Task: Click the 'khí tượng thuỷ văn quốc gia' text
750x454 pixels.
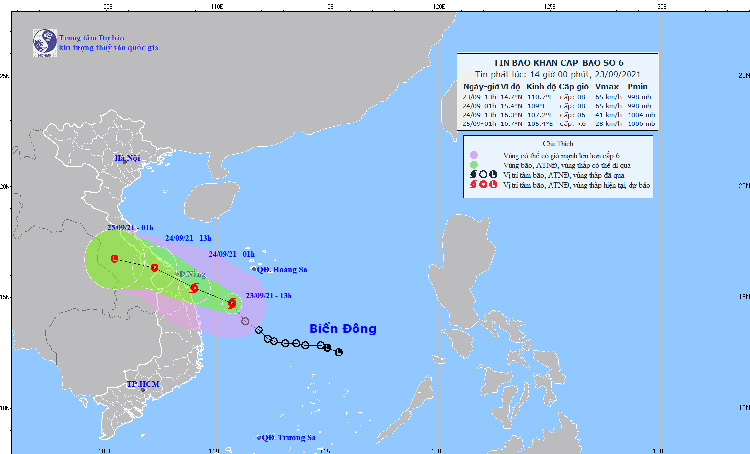Action: 109,48
